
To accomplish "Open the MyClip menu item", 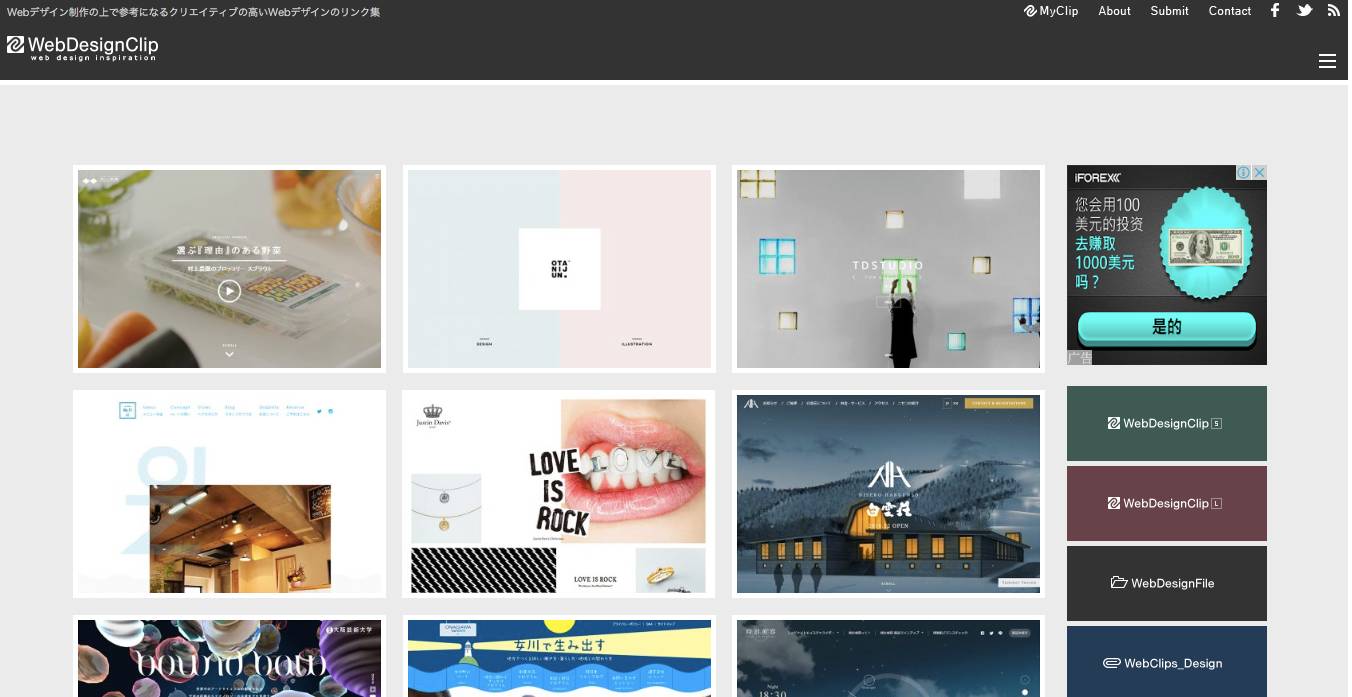I will [1051, 11].
